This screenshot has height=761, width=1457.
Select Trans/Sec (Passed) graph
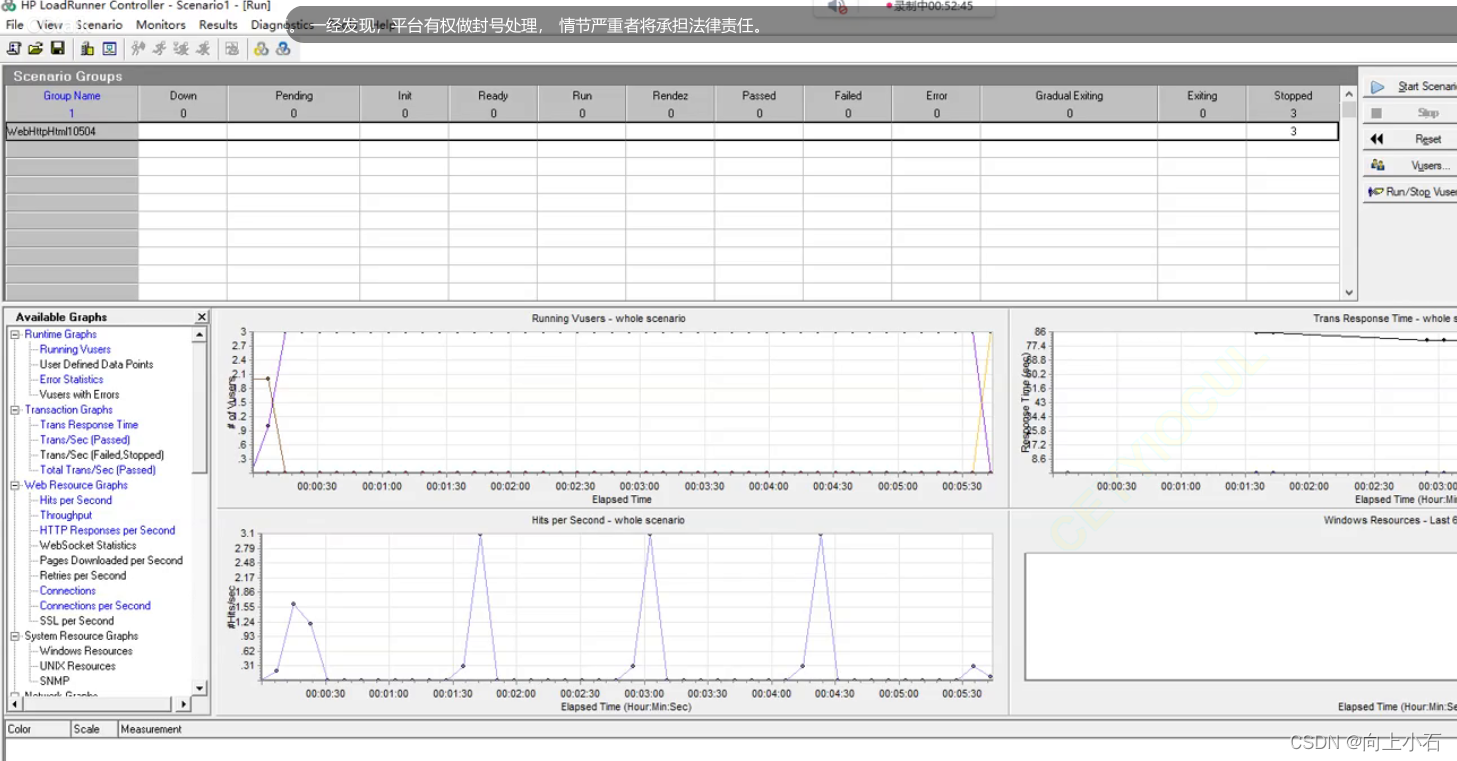tap(85, 440)
